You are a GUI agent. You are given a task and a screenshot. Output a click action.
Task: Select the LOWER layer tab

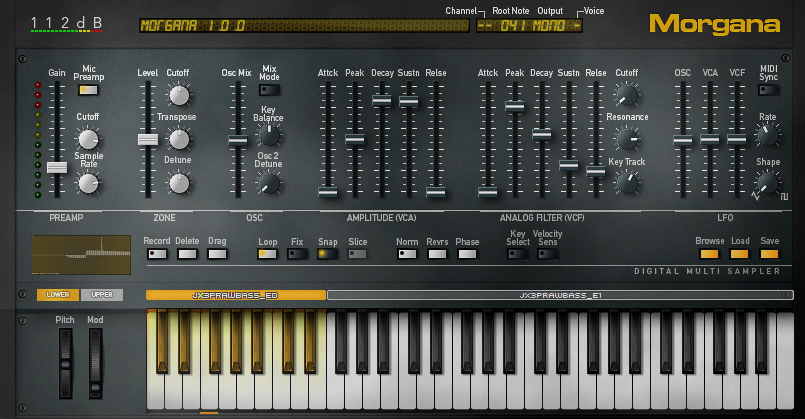tap(58, 295)
